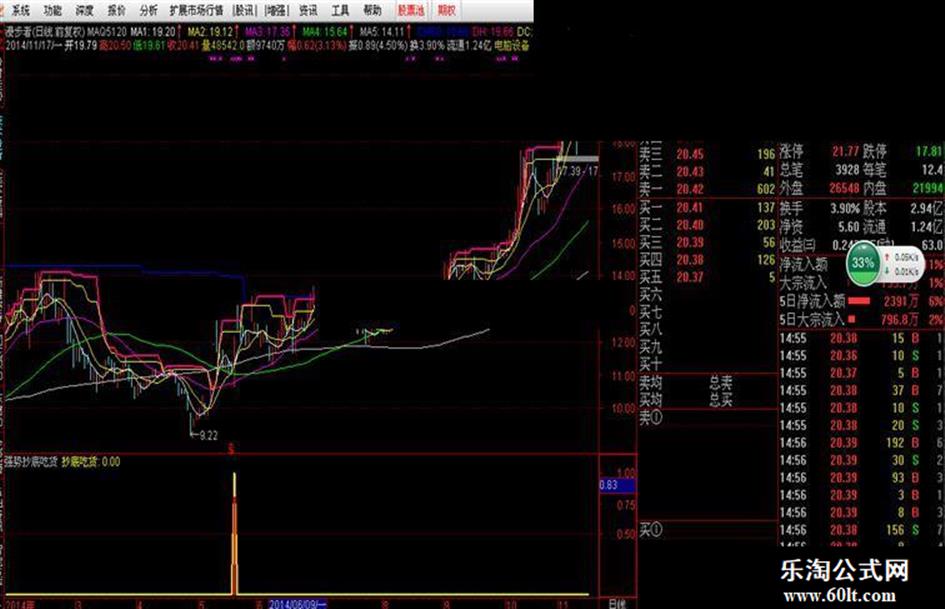Viewport: 945px width, 609px height.
Task: Click the 卖二 price 20.43
Action: click(x=689, y=172)
